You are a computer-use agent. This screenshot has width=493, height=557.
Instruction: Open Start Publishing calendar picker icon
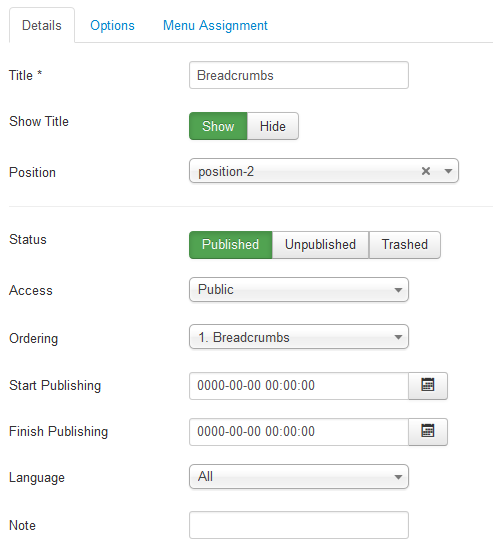[x=428, y=386]
